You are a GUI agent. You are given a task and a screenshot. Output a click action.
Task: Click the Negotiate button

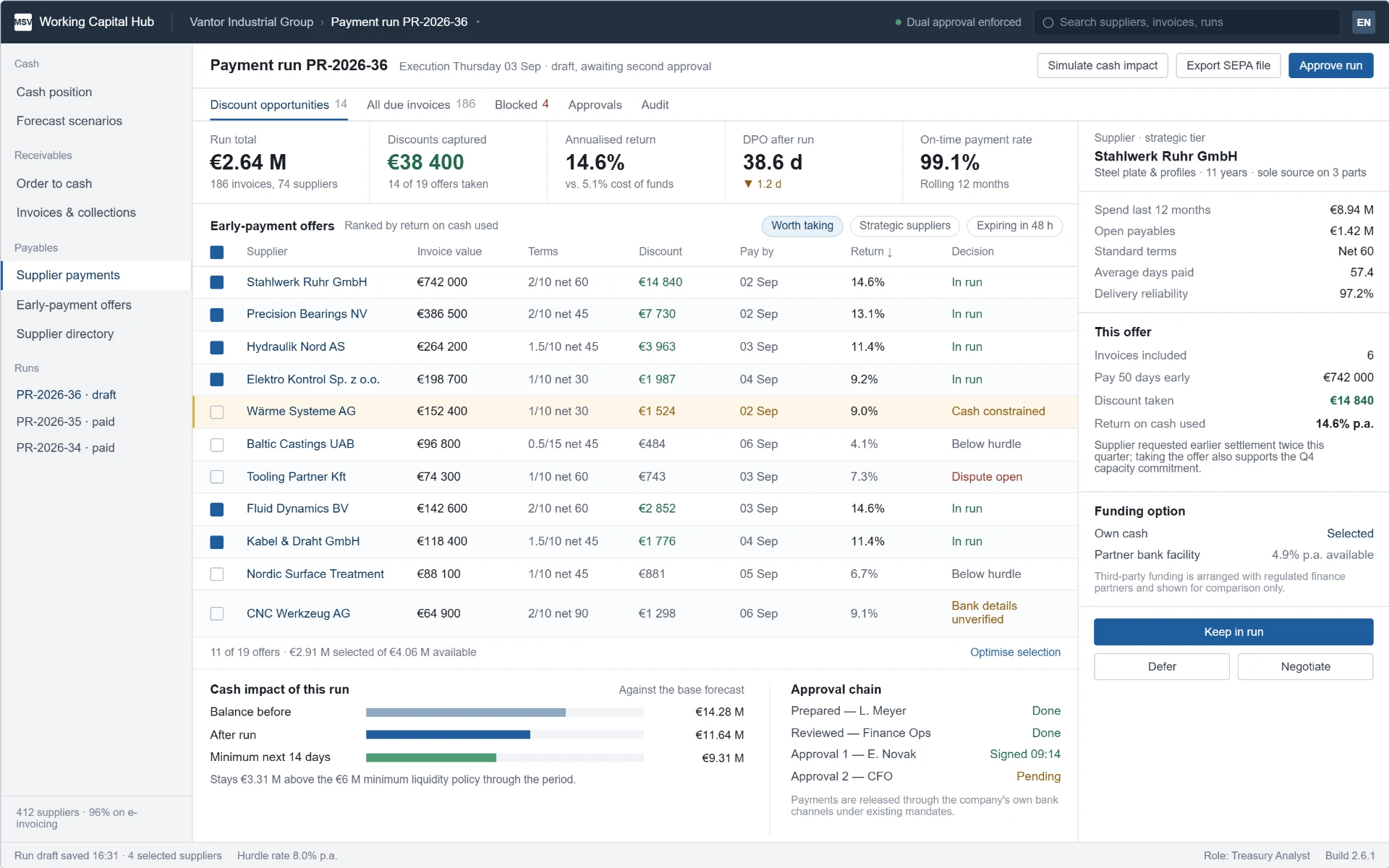[1305, 667]
